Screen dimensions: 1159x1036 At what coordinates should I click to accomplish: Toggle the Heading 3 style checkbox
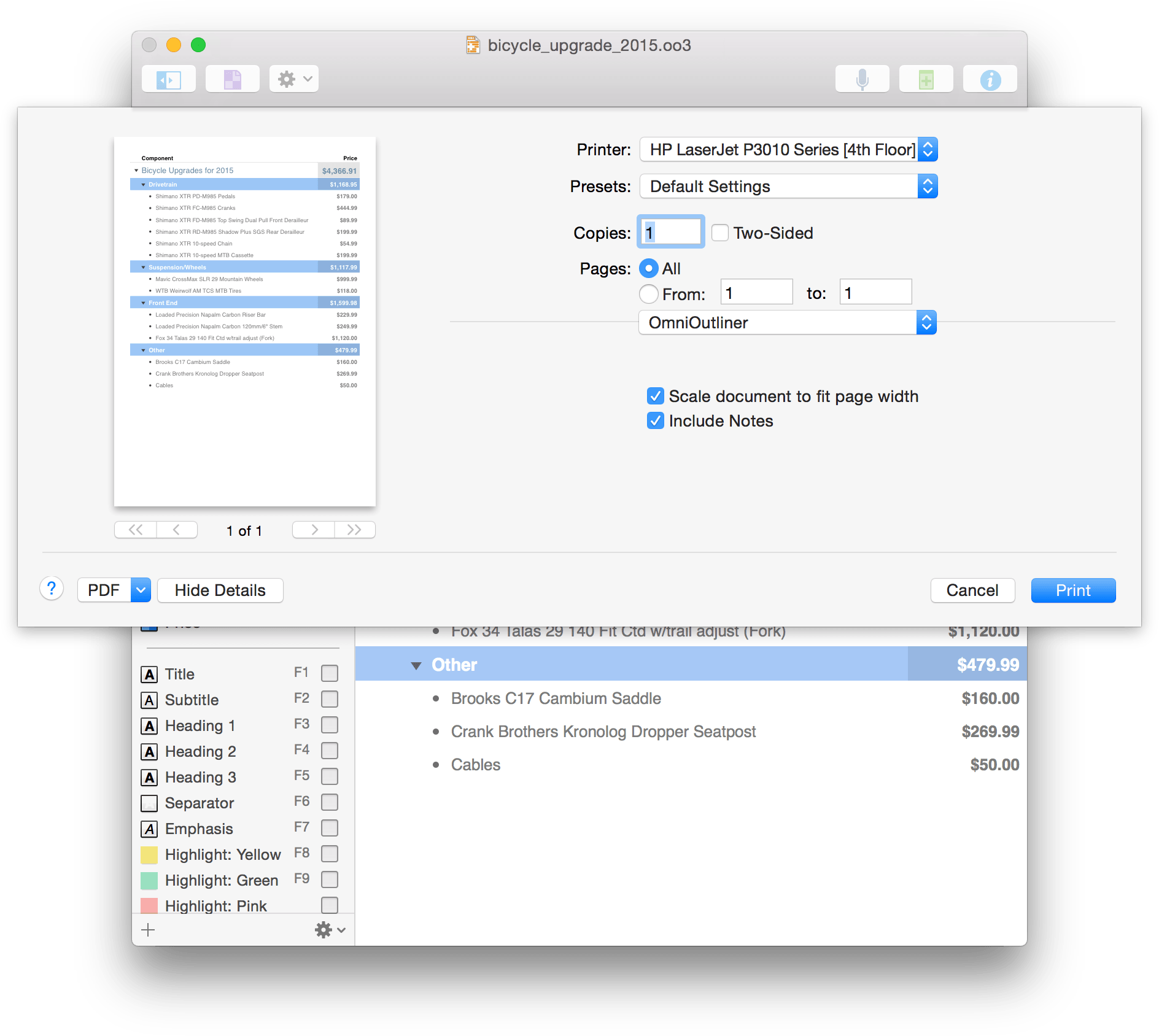(330, 776)
